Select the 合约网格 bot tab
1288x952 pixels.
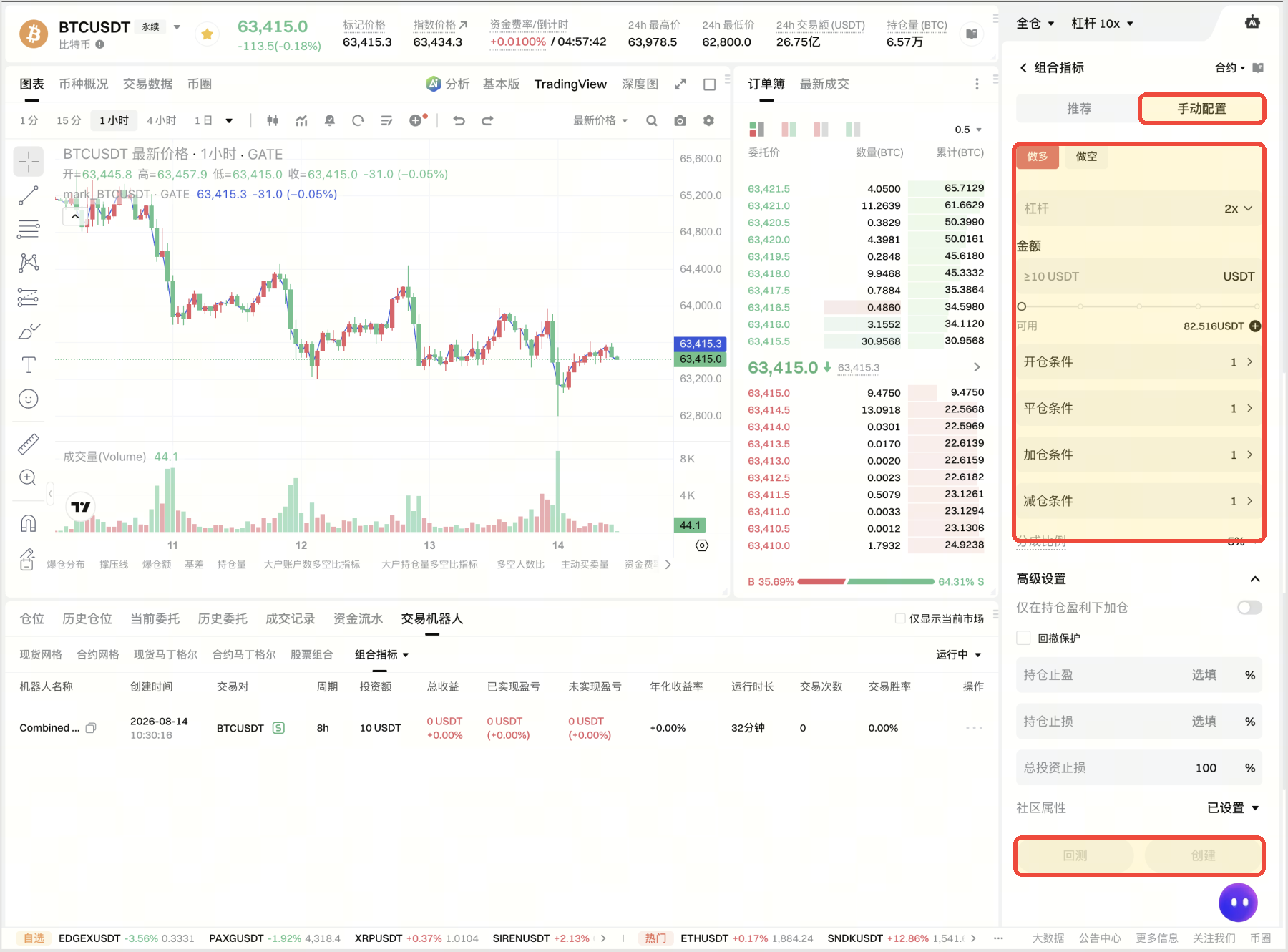point(98,654)
